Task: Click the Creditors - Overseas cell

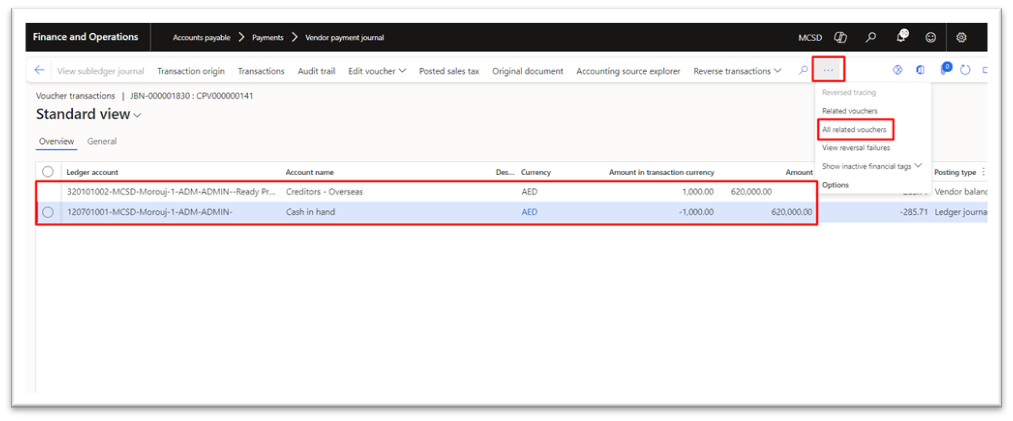Action: click(x=323, y=192)
